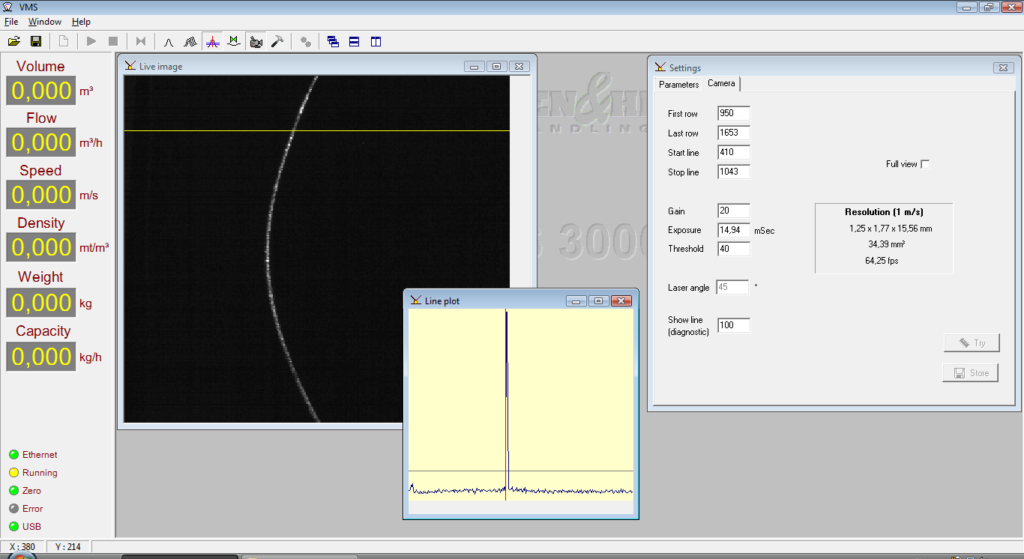Switch to the Parameters tab
Image resolution: width=1024 pixels, height=559 pixels.
coord(678,84)
